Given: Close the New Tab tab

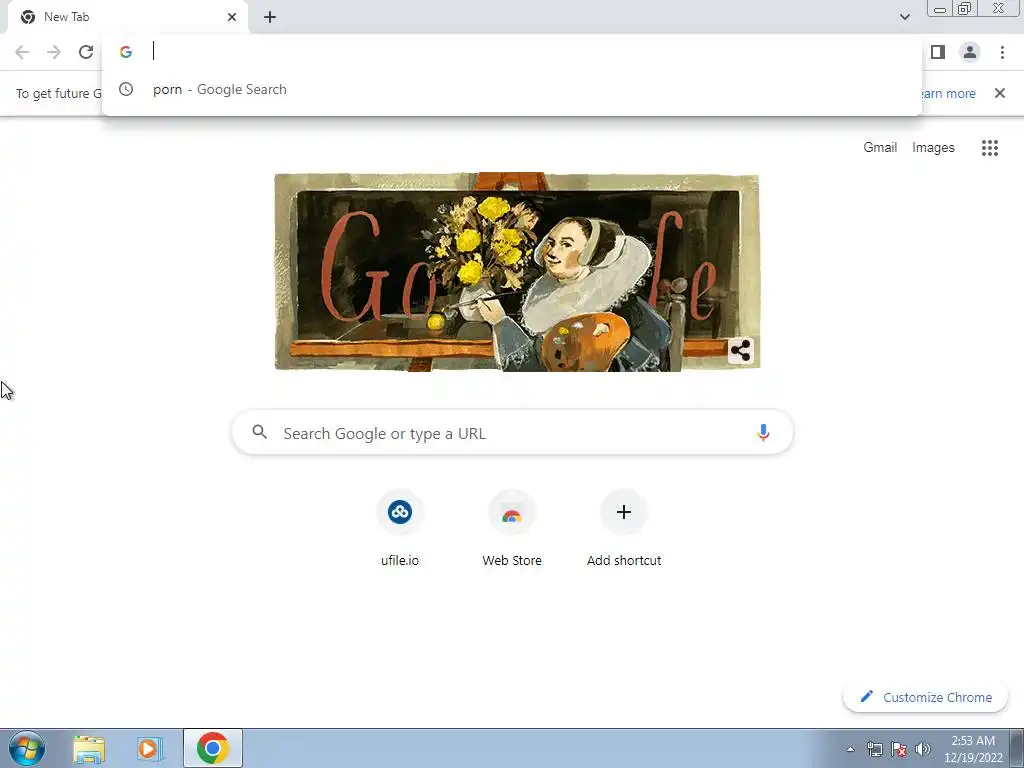Looking at the screenshot, I should (x=232, y=17).
